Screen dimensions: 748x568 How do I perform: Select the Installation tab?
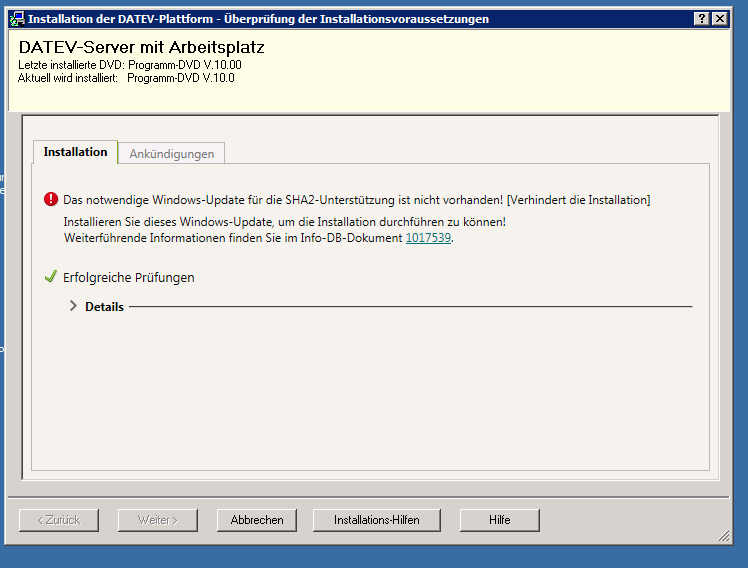[x=75, y=152]
